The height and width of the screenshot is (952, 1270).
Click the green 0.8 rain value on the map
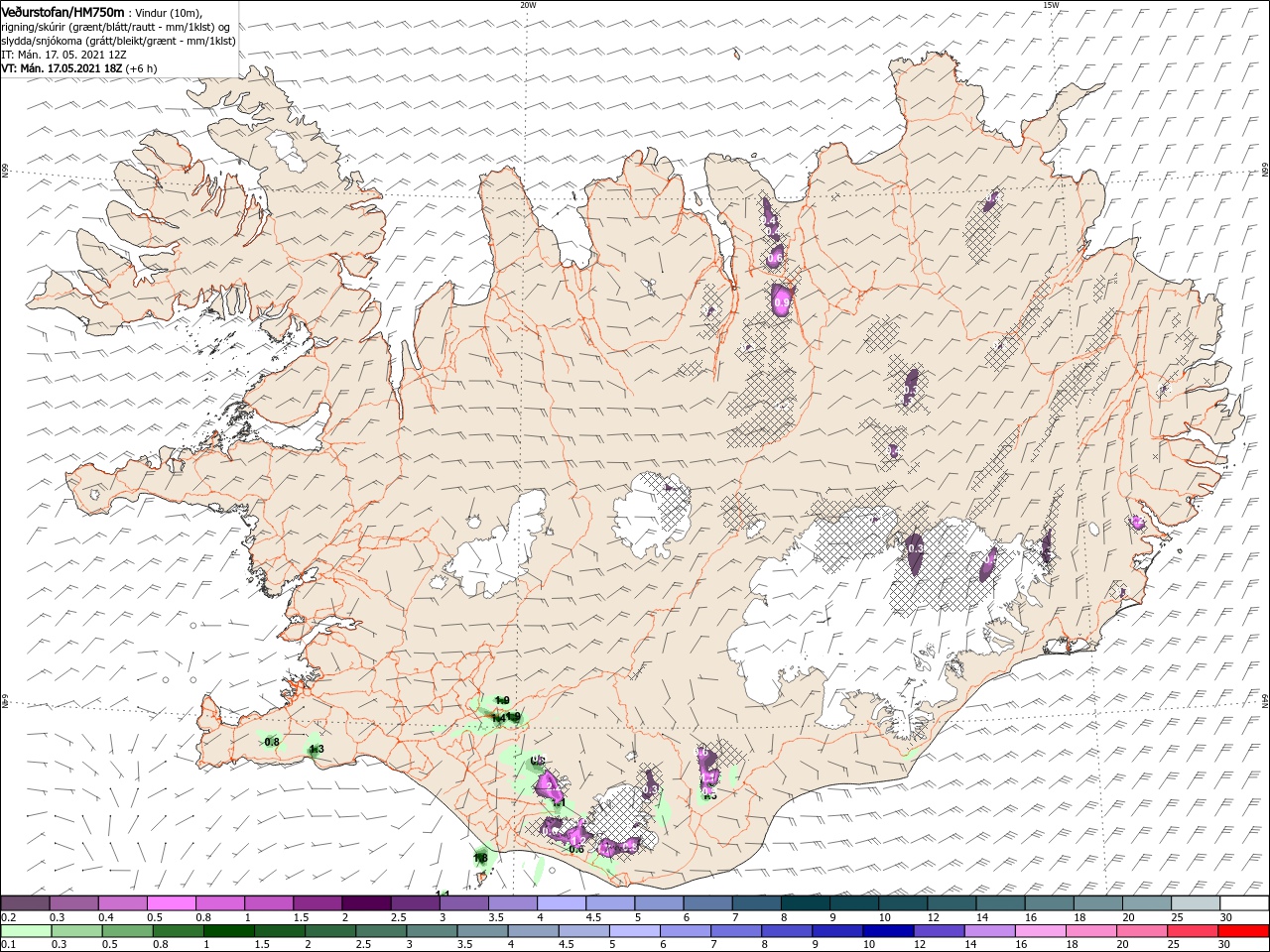272,742
